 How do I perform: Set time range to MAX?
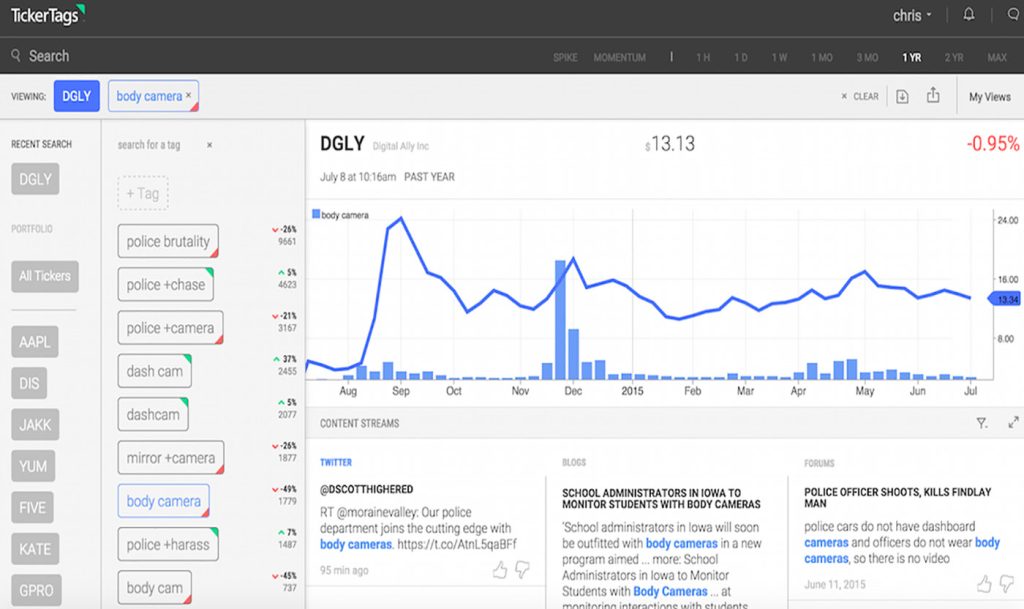(x=997, y=57)
